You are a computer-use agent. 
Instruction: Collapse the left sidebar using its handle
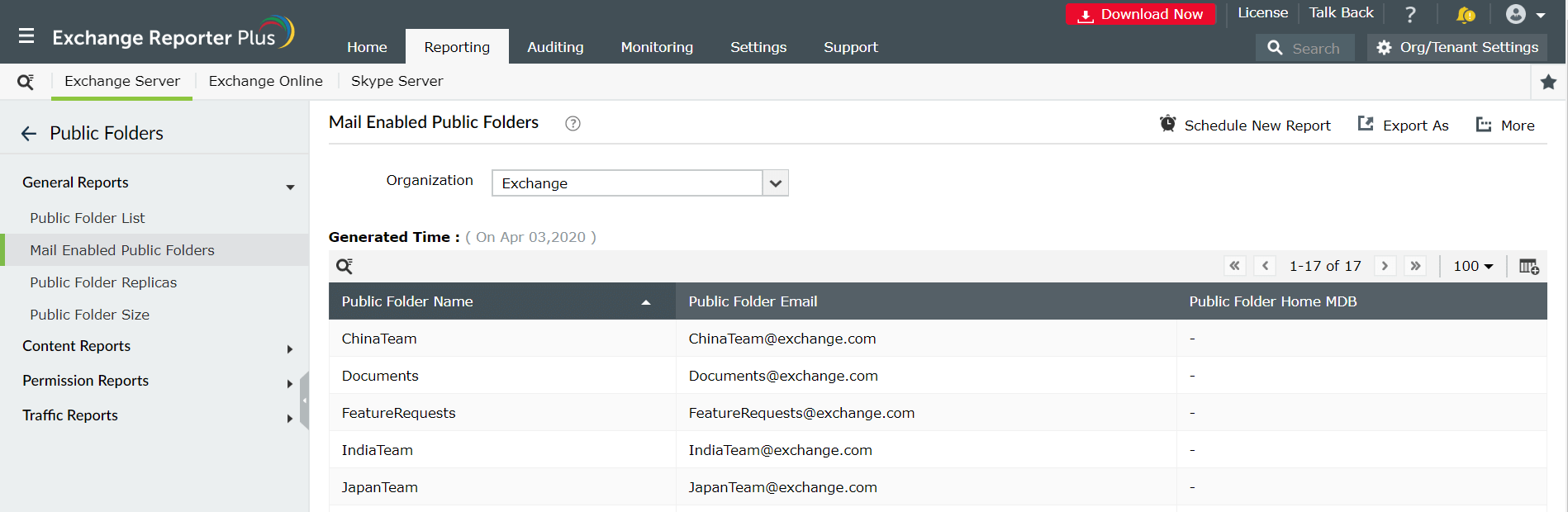tap(305, 401)
